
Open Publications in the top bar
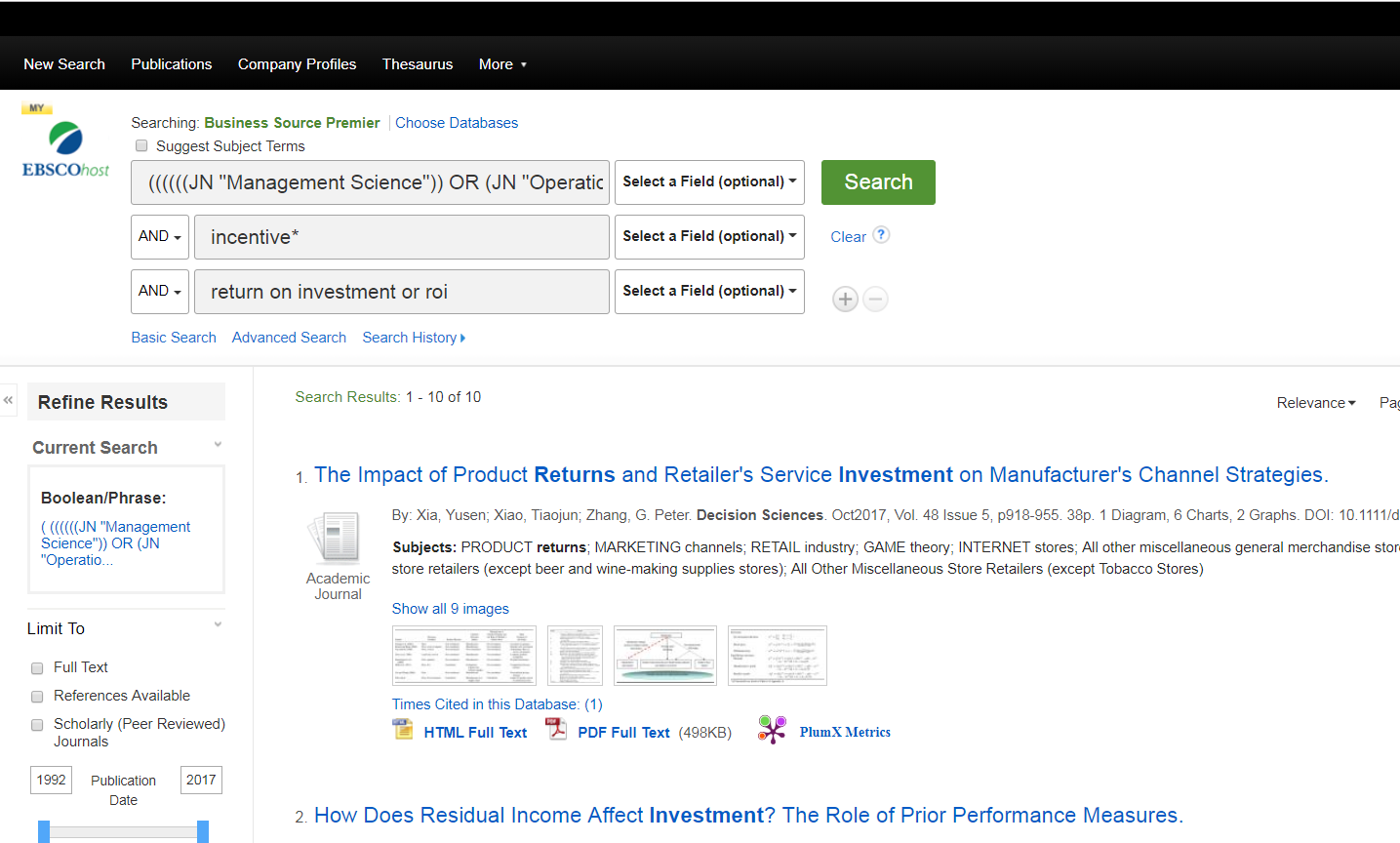pos(172,64)
